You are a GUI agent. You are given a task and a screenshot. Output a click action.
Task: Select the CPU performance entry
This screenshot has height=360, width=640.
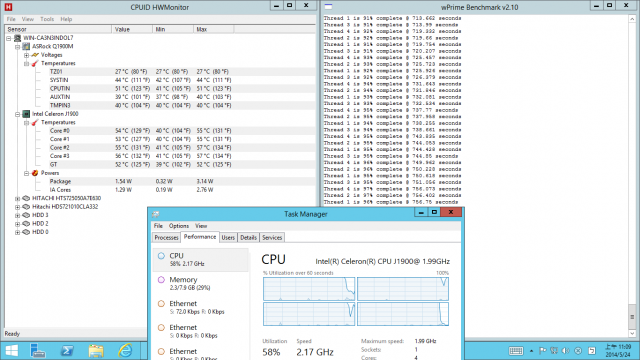click(x=200, y=260)
